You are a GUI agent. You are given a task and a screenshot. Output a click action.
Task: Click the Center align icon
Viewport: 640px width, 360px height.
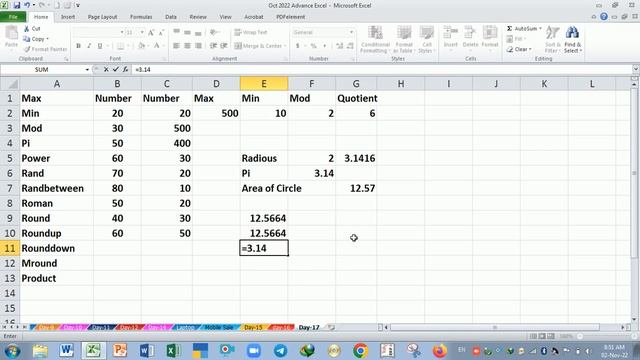coord(187,46)
